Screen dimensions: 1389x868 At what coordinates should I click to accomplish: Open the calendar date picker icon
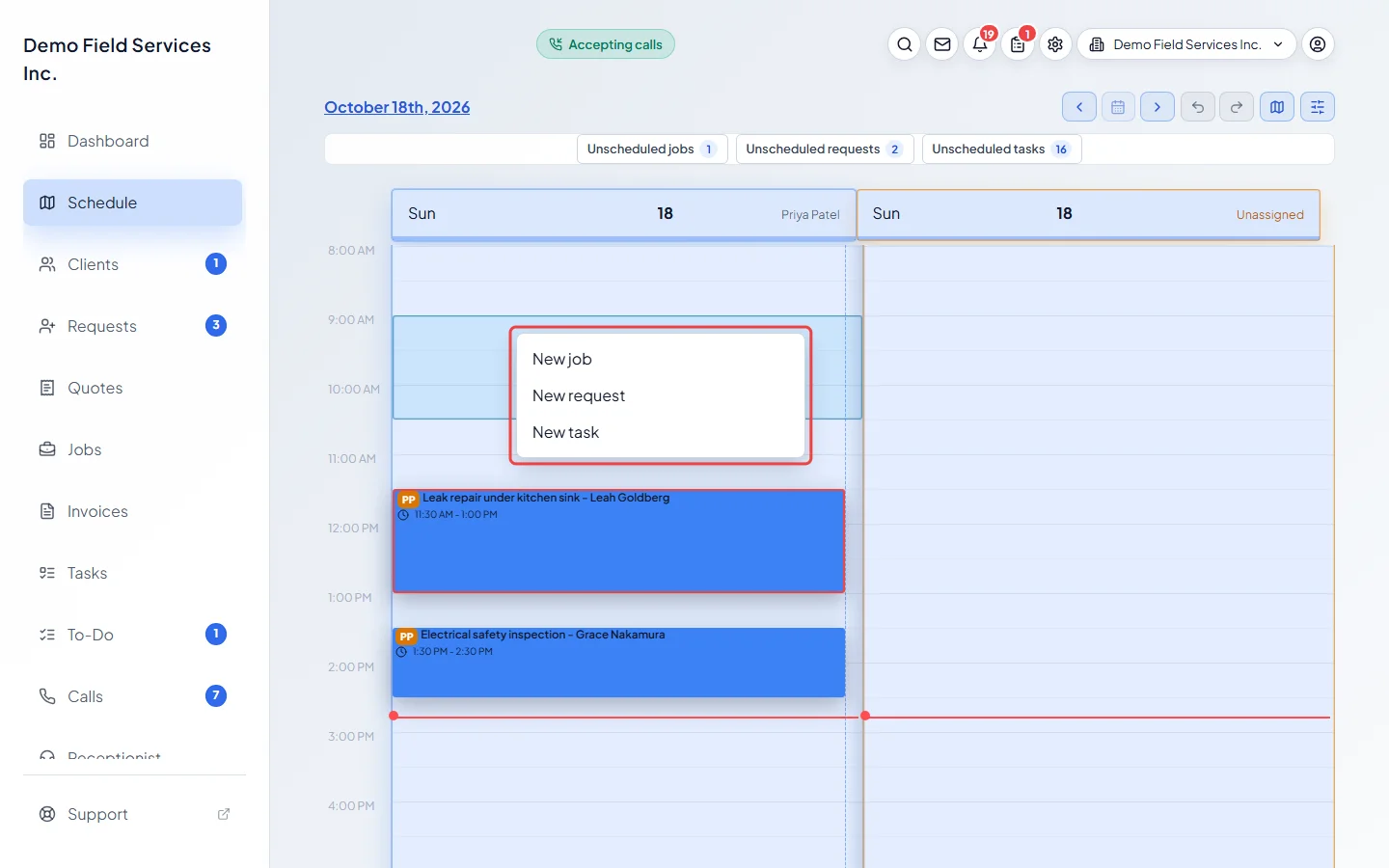(1118, 107)
